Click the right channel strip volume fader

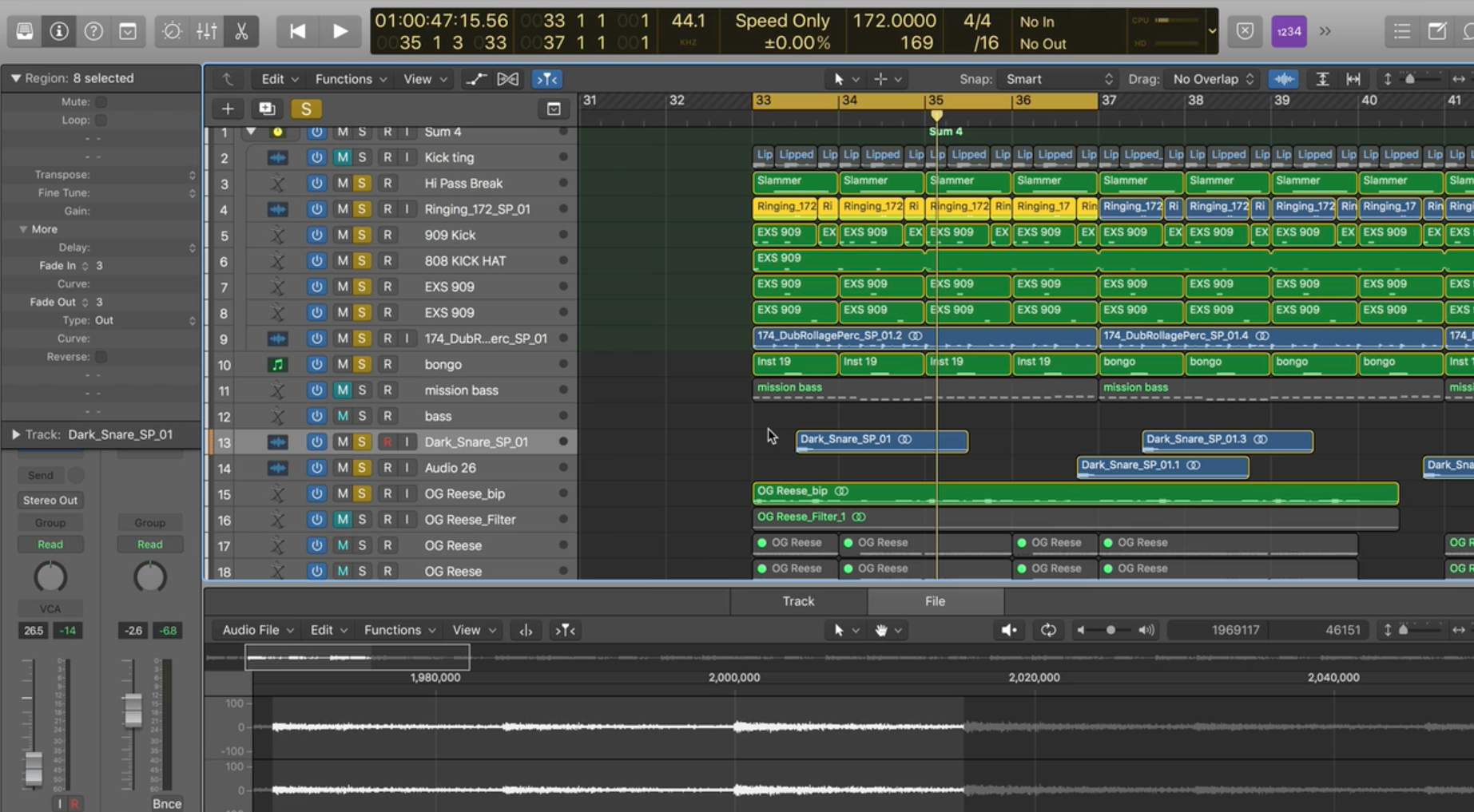[x=133, y=709]
